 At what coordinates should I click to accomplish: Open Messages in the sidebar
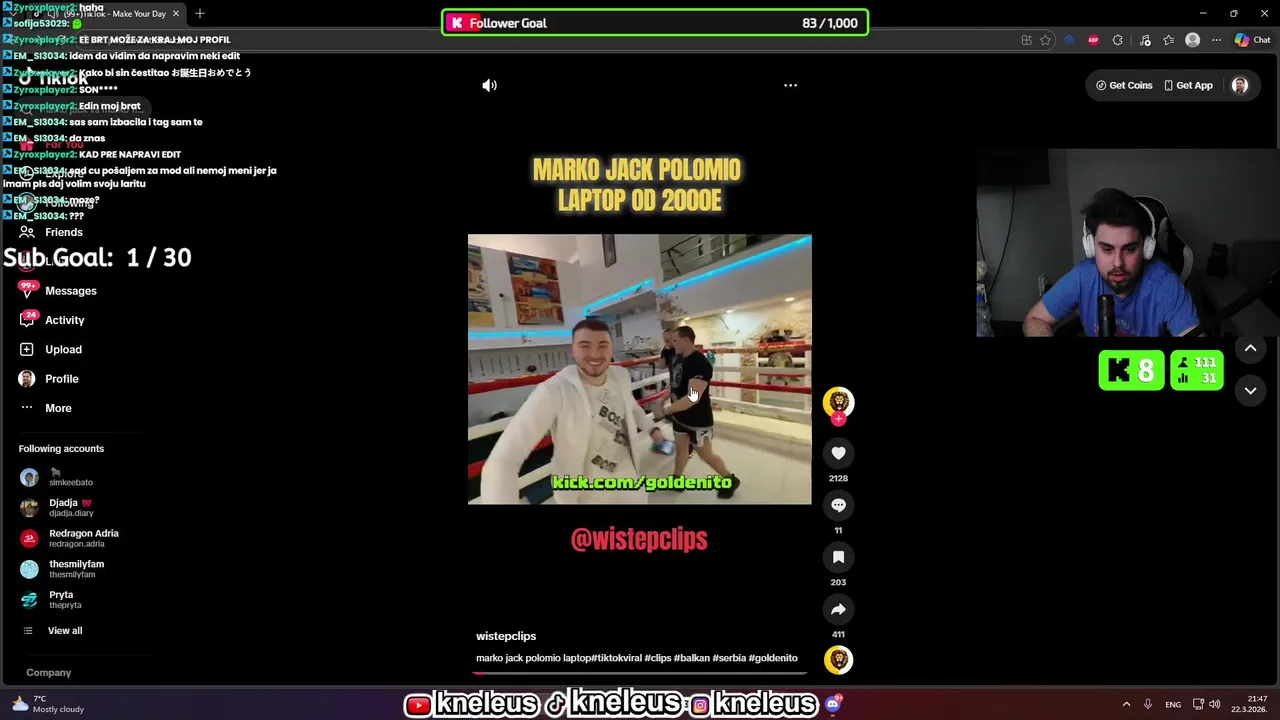(x=58, y=291)
